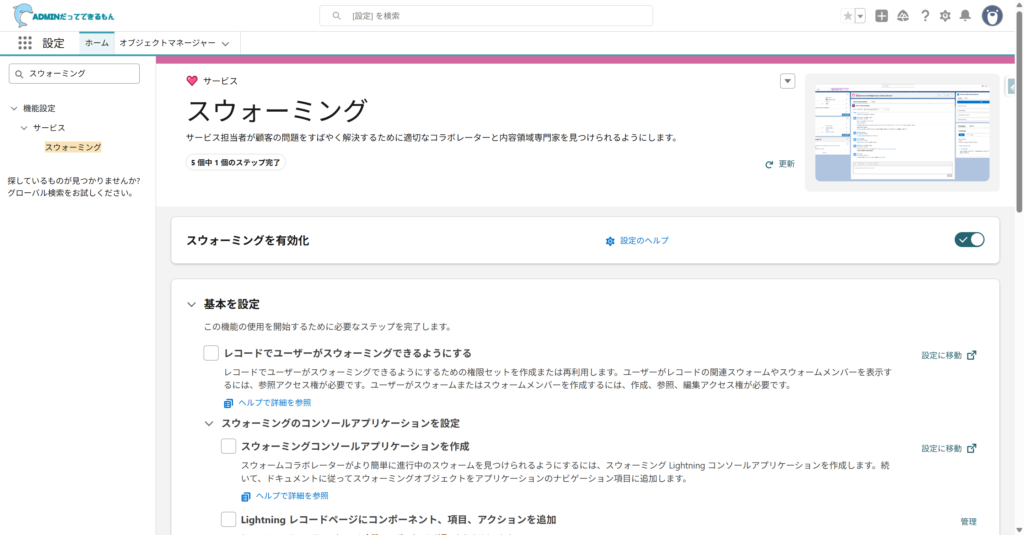
Task: Click the 設定のヘルプ link
Action: 637,241
